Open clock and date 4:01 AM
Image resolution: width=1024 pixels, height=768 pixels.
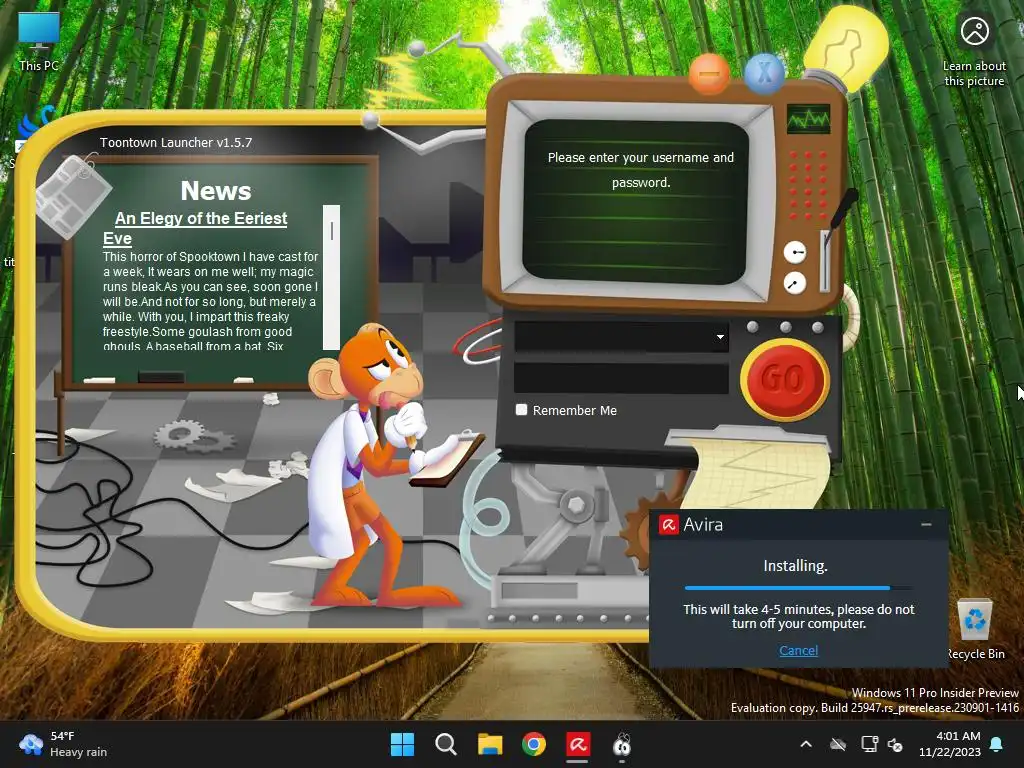tap(950, 744)
